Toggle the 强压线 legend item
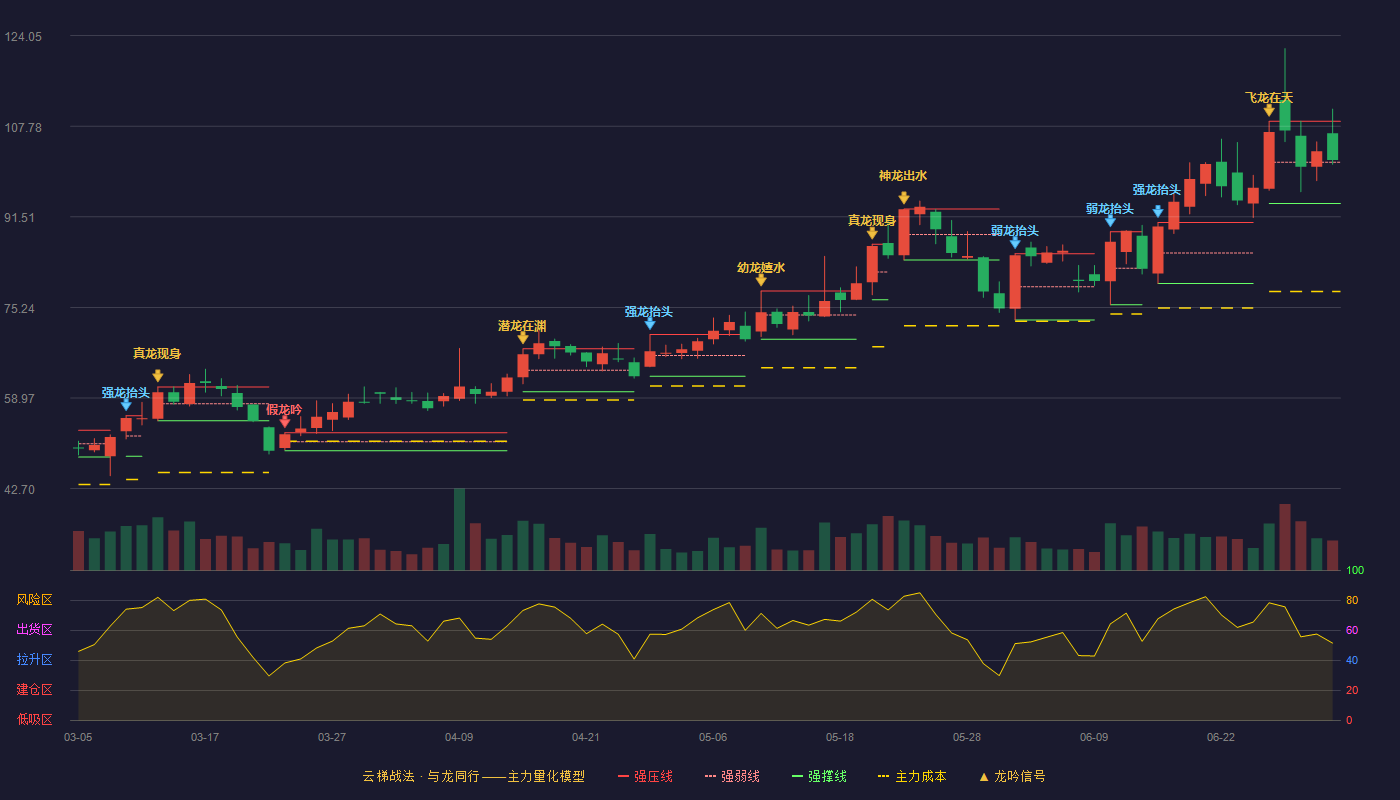Image resolution: width=1400 pixels, height=800 pixels. (645, 776)
